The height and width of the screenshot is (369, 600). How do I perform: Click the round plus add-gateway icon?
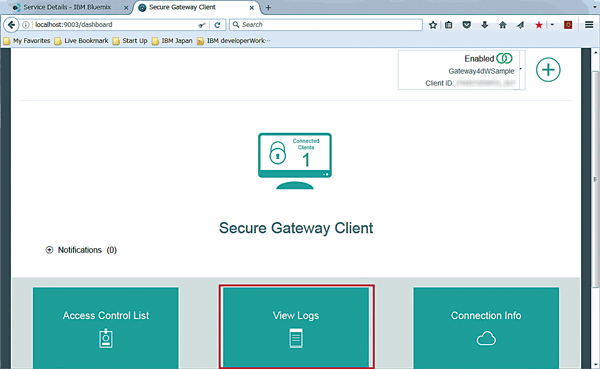click(548, 70)
